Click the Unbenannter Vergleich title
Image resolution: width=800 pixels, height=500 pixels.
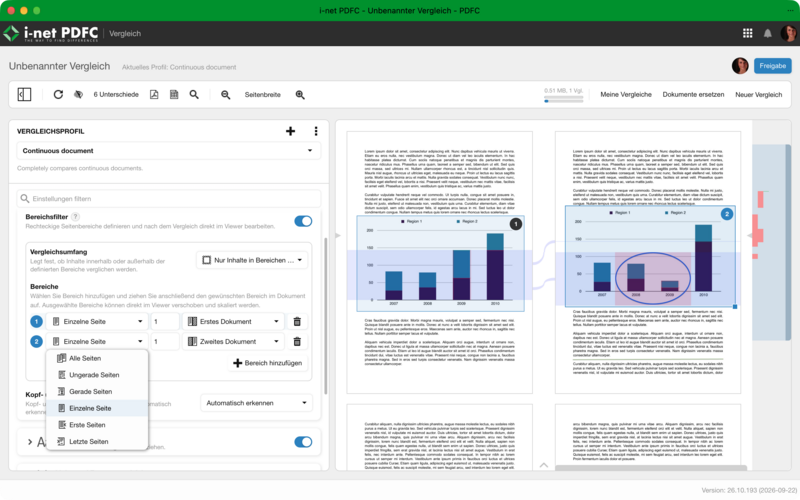click(x=59, y=66)
